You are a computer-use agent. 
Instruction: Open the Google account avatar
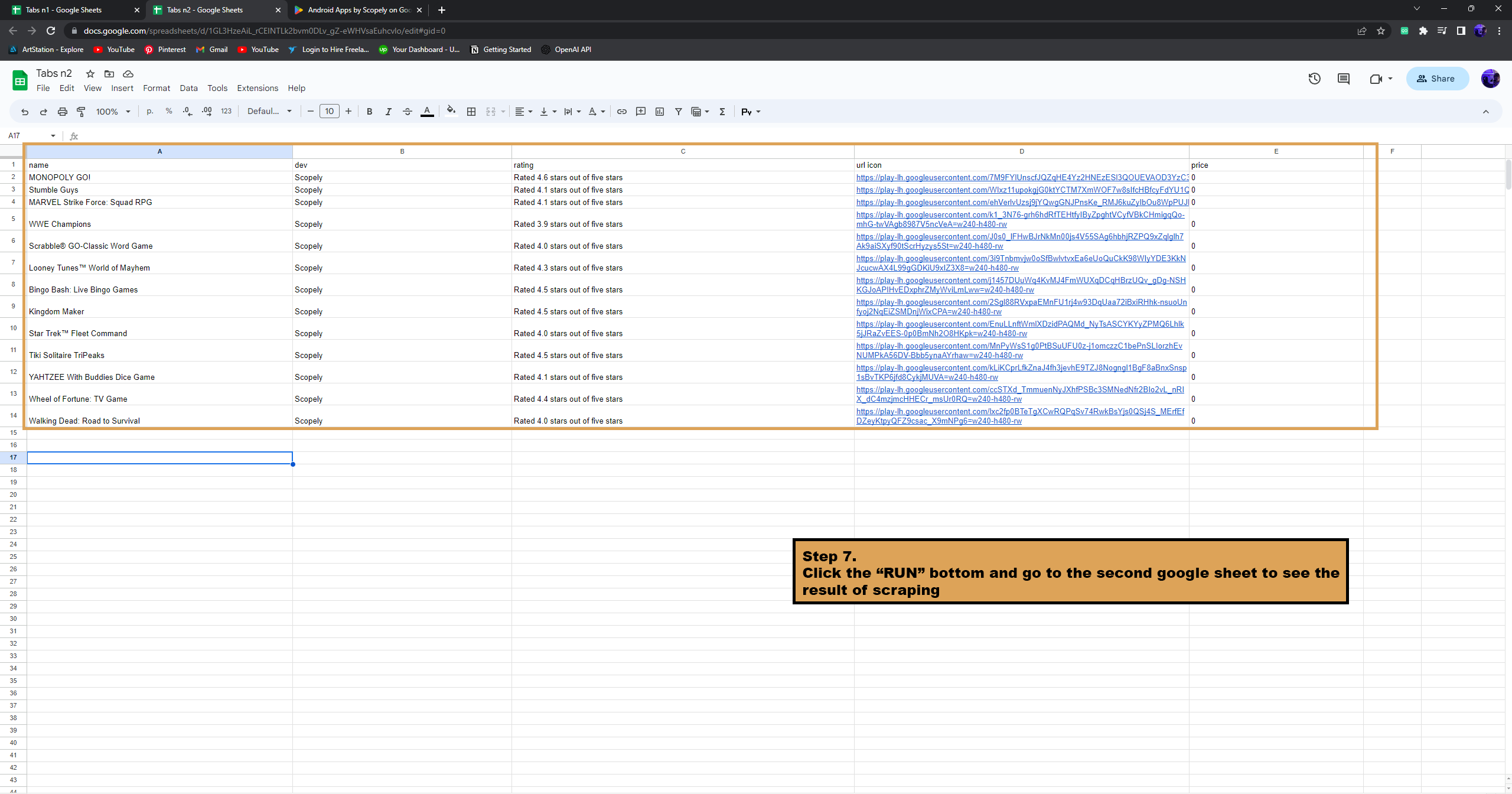[1490, 79]
